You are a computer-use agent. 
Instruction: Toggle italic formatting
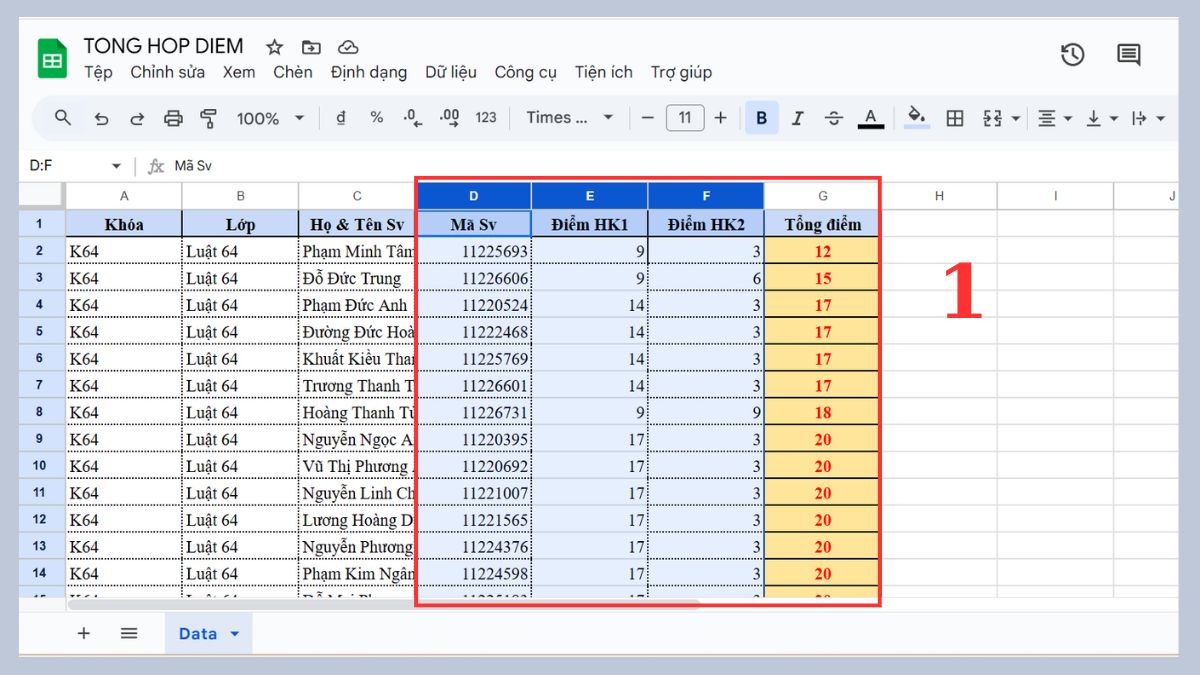point(797,118)
